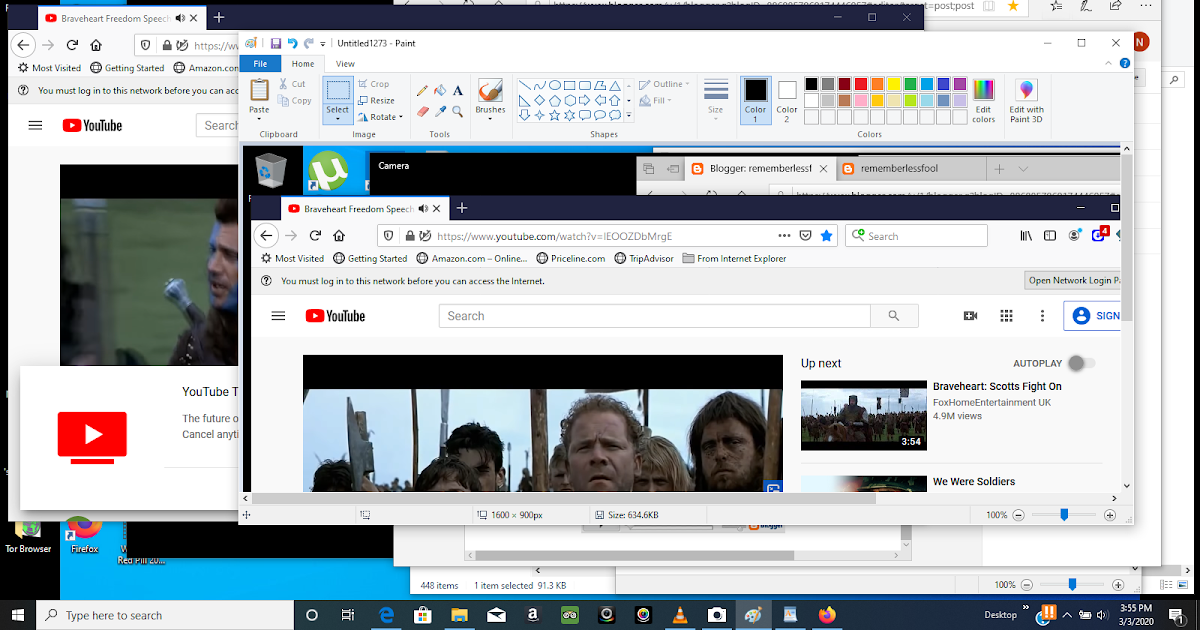This screenshot has width=1200, height=630.
Task: Open Microsoft Edge from the taskbar
Action: coord(385,615)
